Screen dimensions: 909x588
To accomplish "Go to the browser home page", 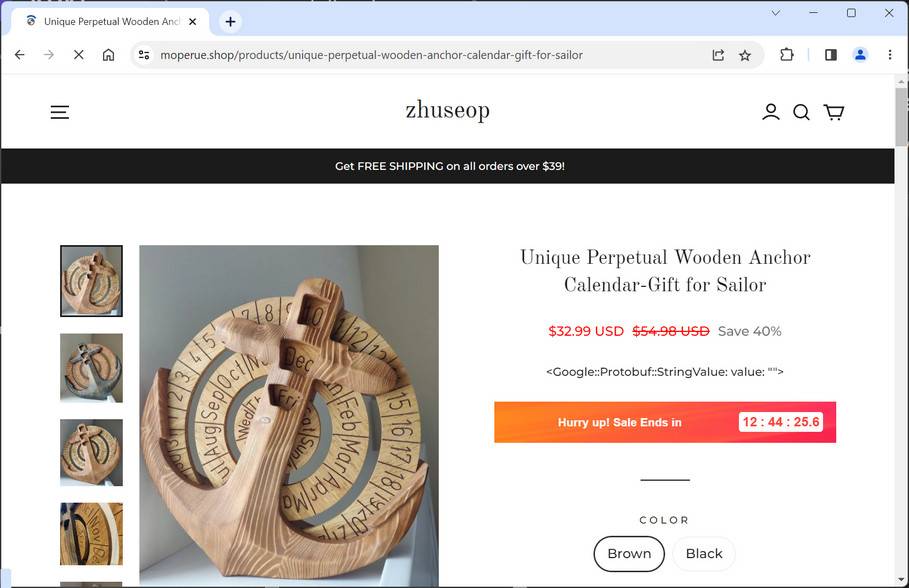I will click(x=108, y=55).
